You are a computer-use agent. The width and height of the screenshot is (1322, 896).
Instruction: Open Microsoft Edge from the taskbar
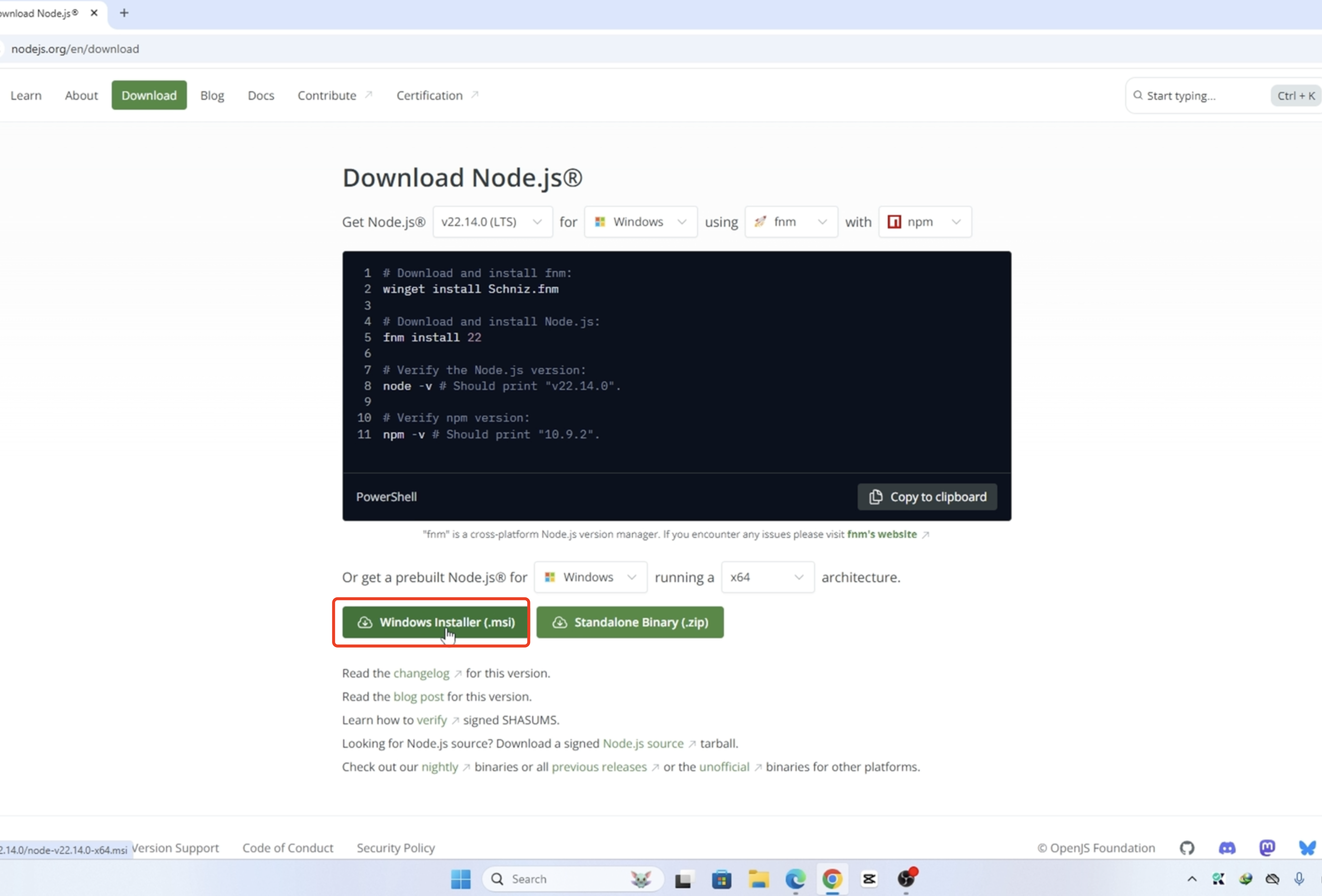795,879
